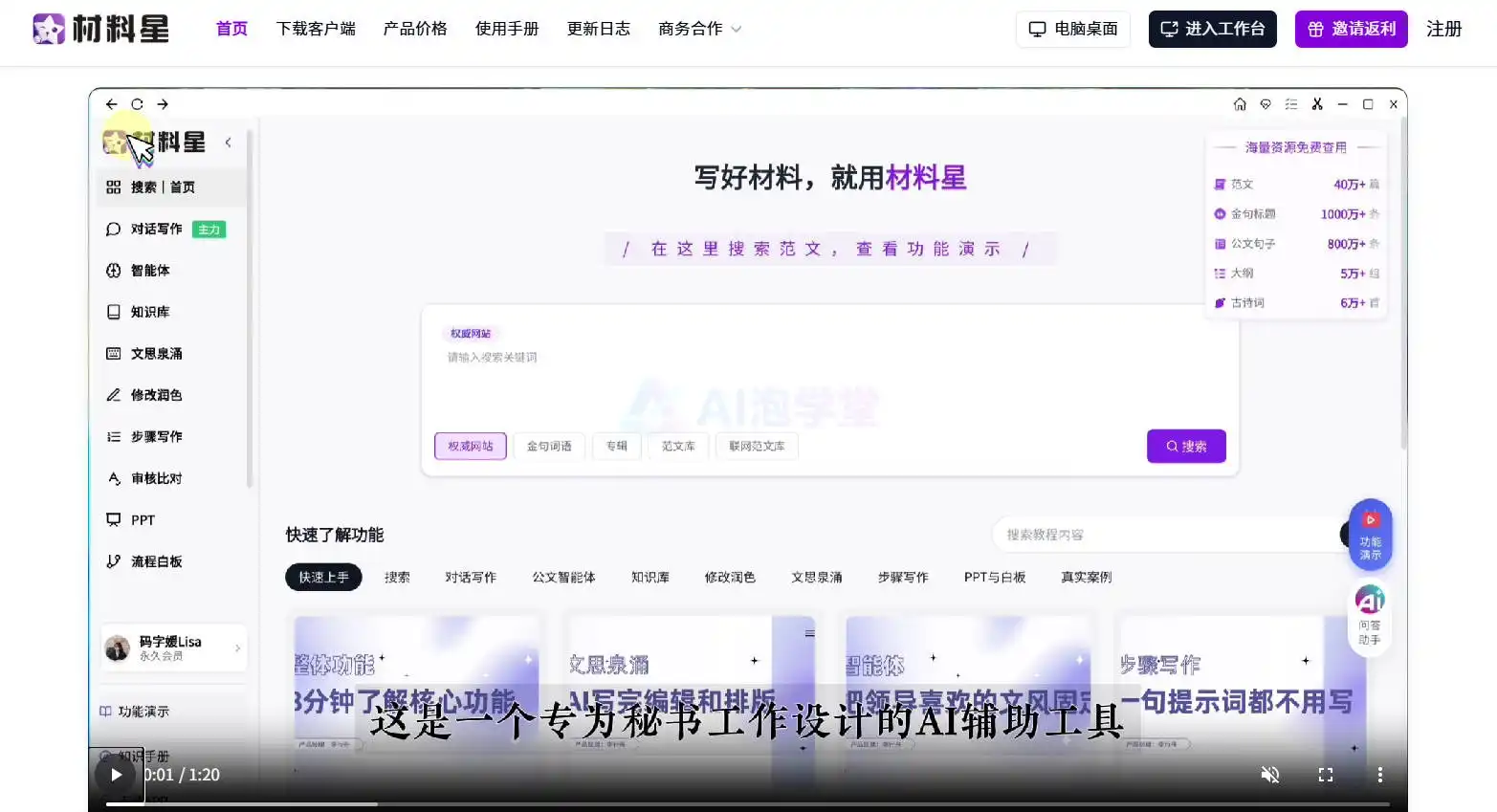Click the home icon in the app title bar

click(x=1240, y=104)
